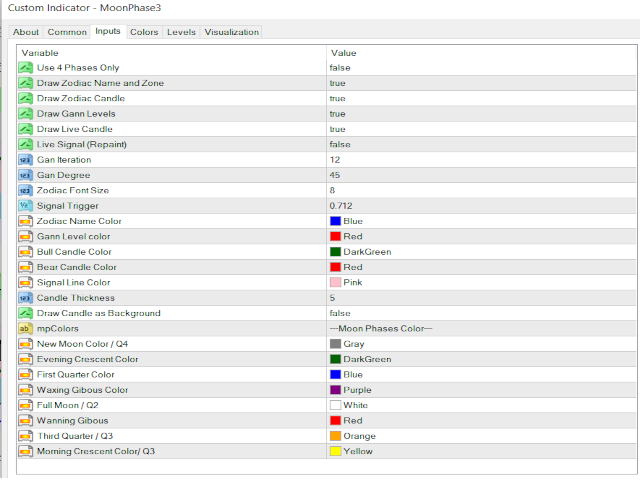
Task: Select the Zodiac Font Size value 8
Action: 332,191
